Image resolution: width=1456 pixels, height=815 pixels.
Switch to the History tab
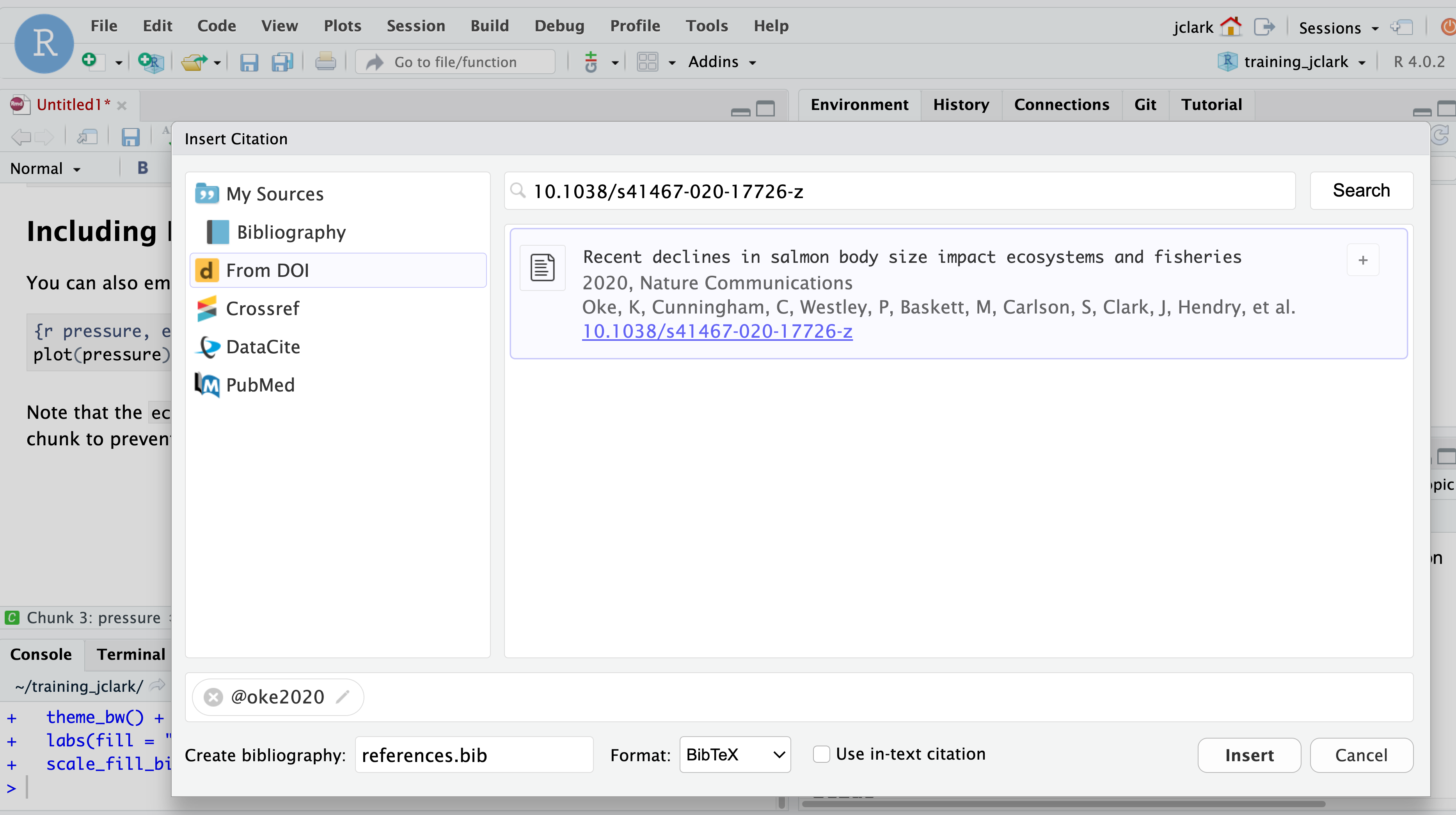pos(961,105)
